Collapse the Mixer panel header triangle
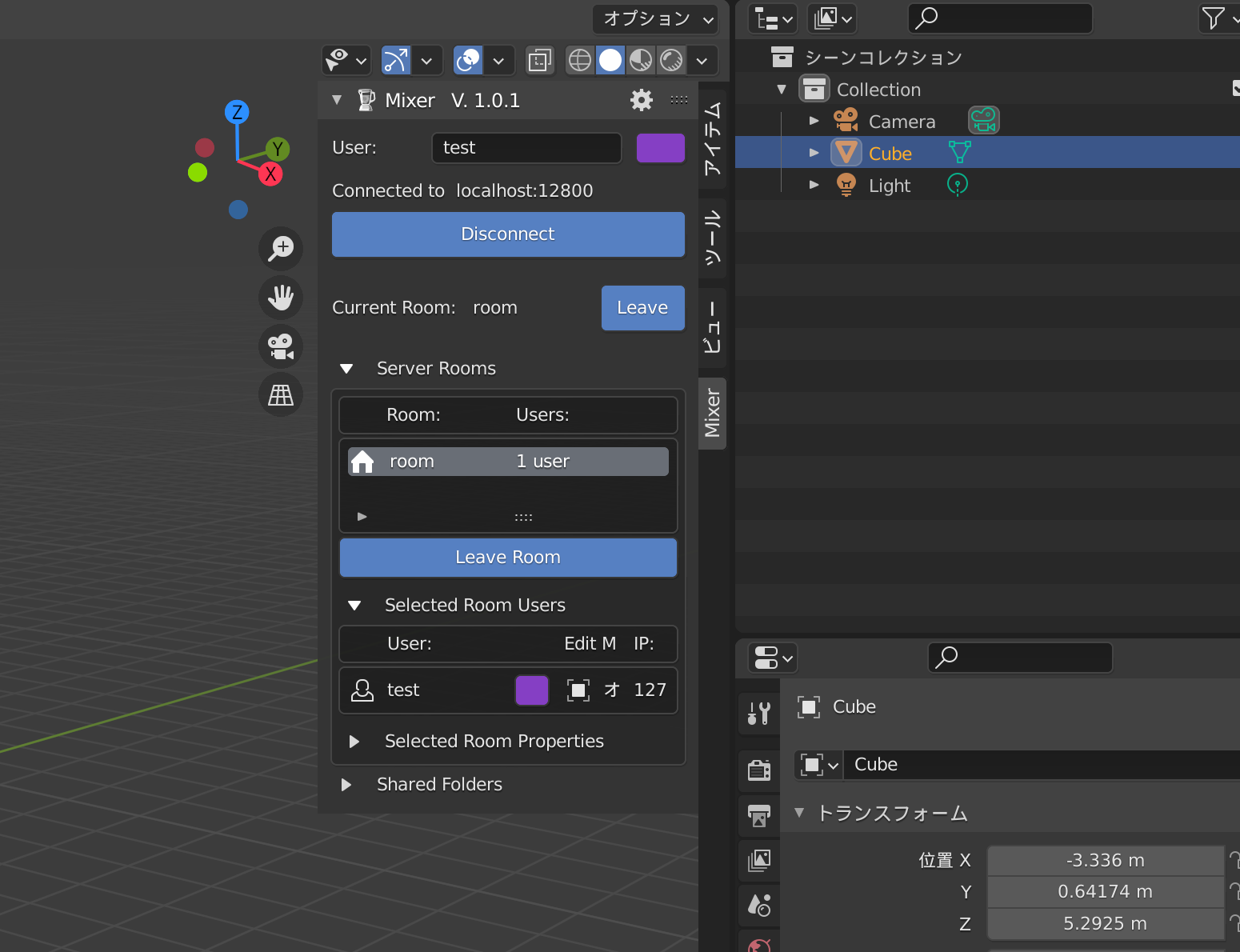The image size is (1240, 952). point(337,100)
